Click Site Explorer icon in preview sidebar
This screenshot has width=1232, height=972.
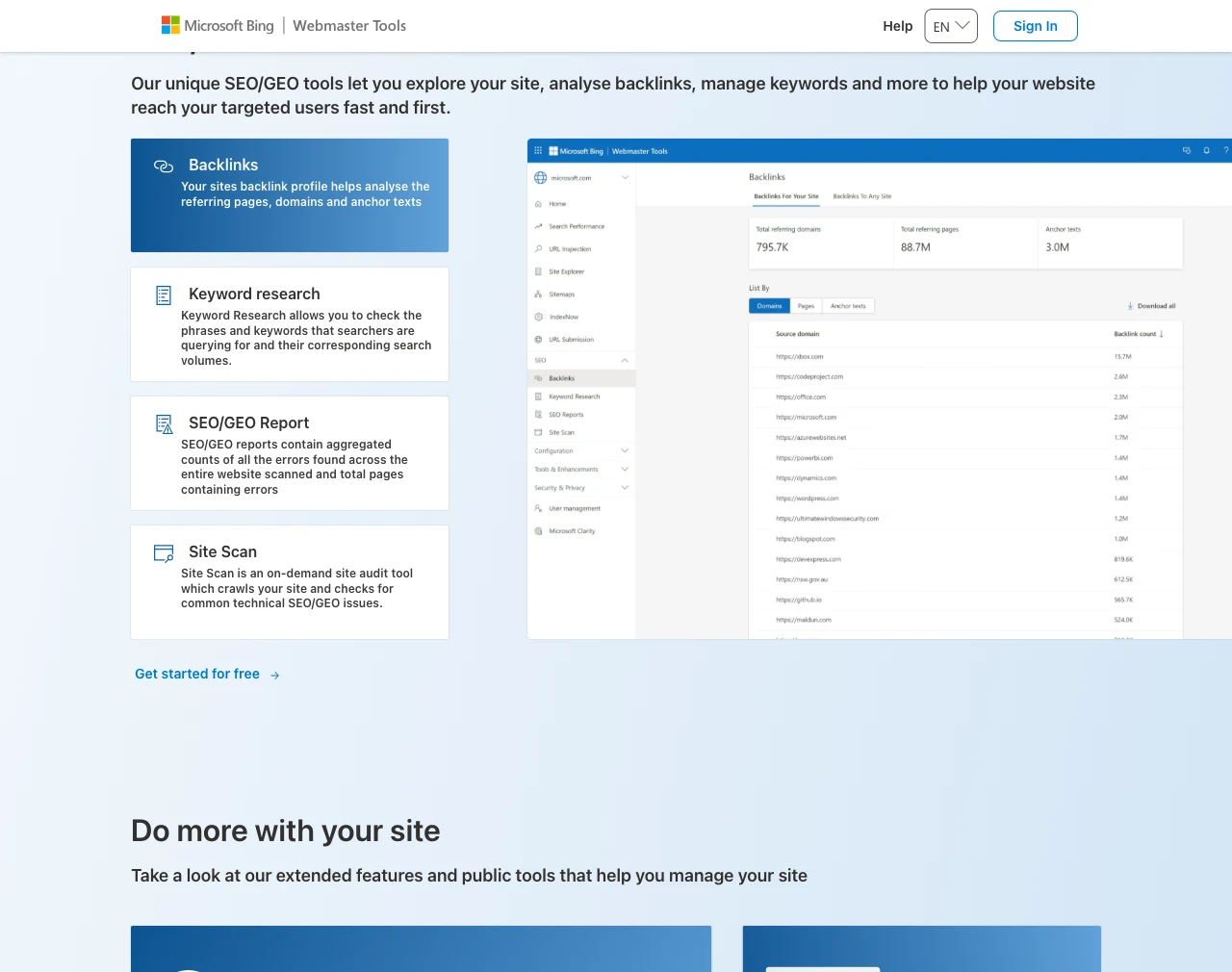pos(538,271)
